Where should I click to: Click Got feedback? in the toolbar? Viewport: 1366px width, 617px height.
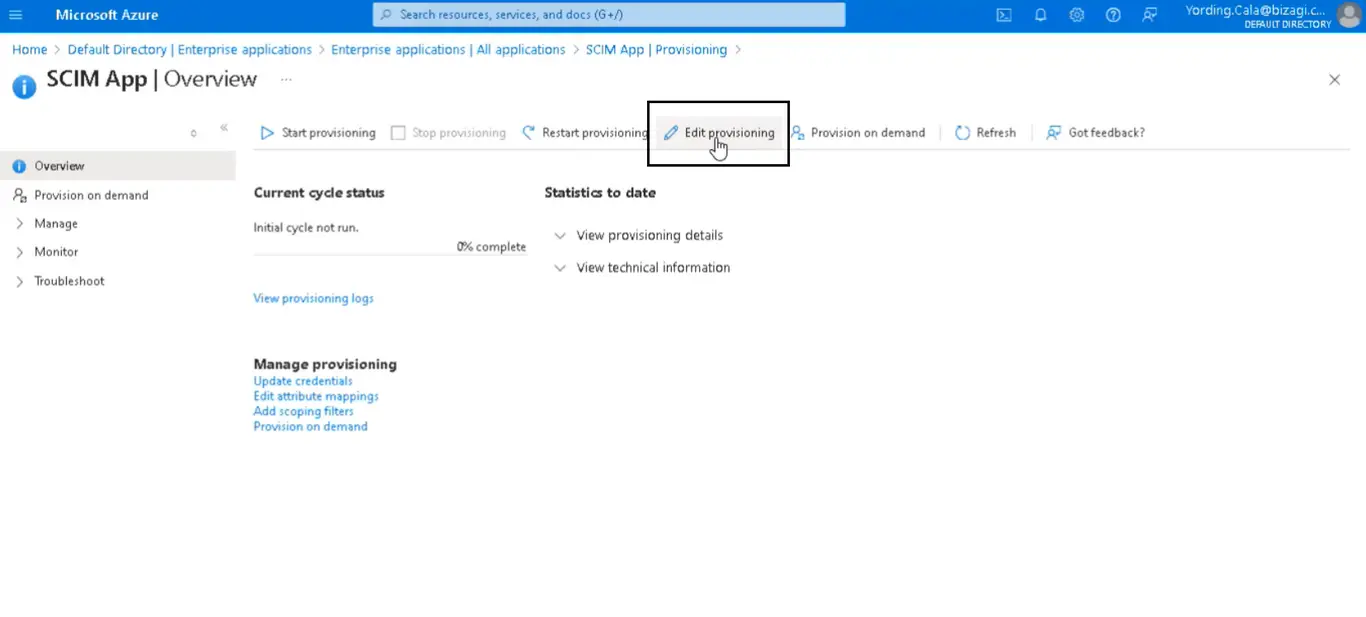(1095, 132)
